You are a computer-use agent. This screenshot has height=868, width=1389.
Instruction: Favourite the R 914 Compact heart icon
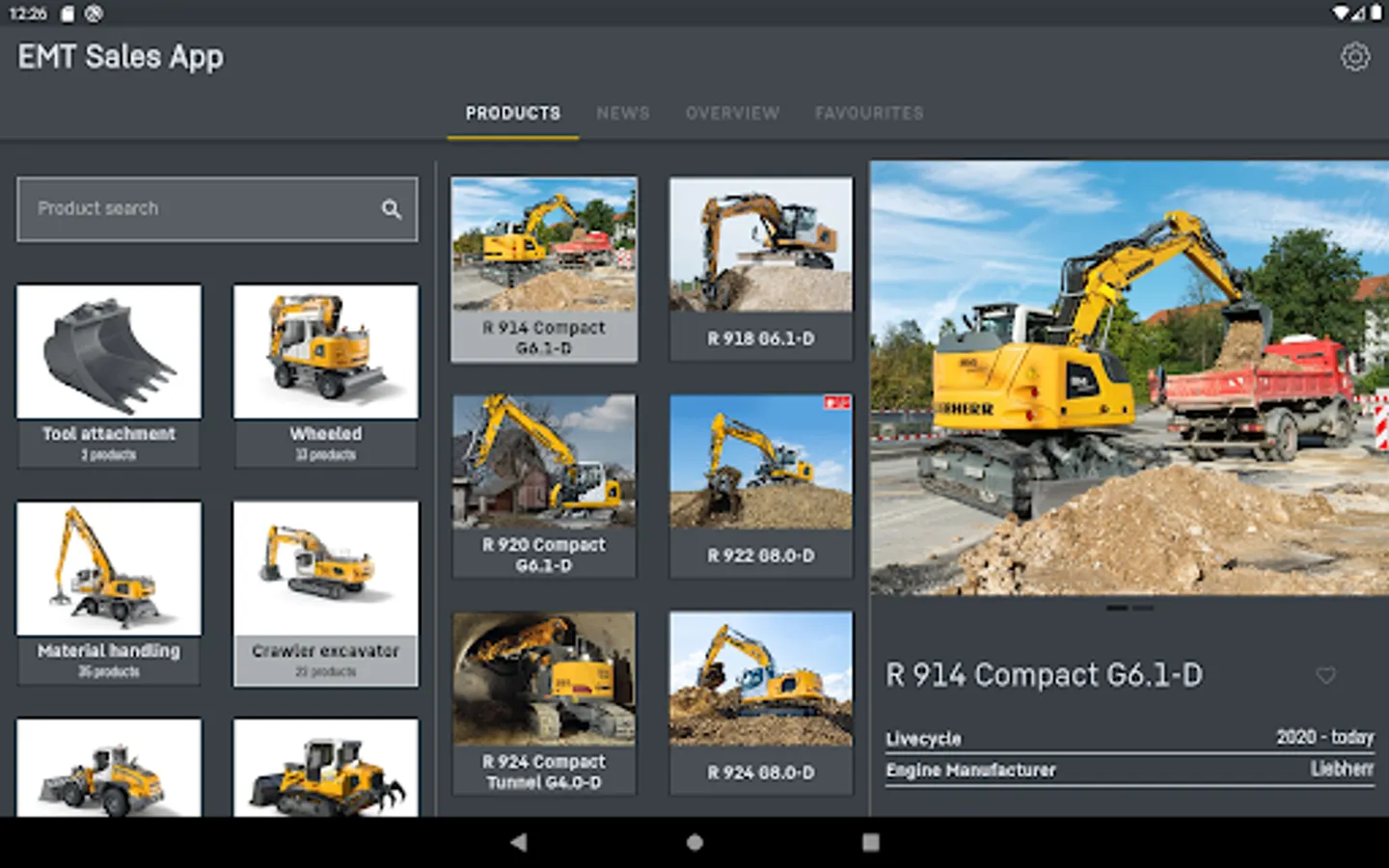(x=1326, y=675)
